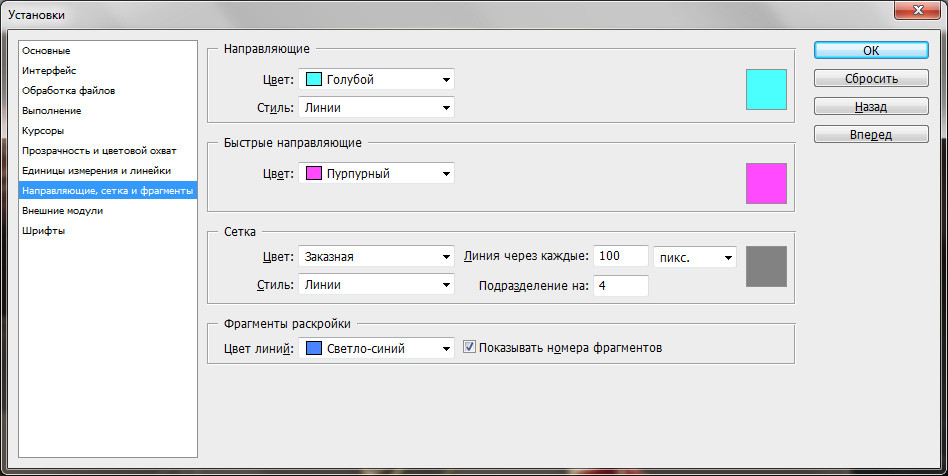Screen dimensions: 948x476
Task: Select Единицы измерения и линейки
Action: [108, 171]
